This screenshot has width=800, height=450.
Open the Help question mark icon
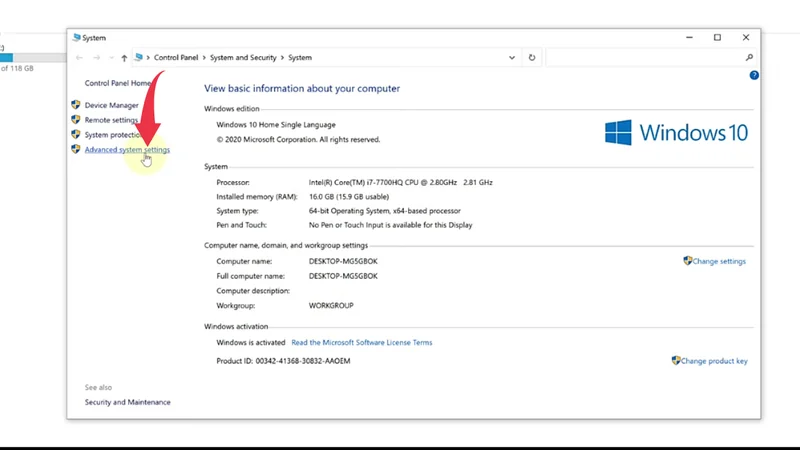[754, 75]
